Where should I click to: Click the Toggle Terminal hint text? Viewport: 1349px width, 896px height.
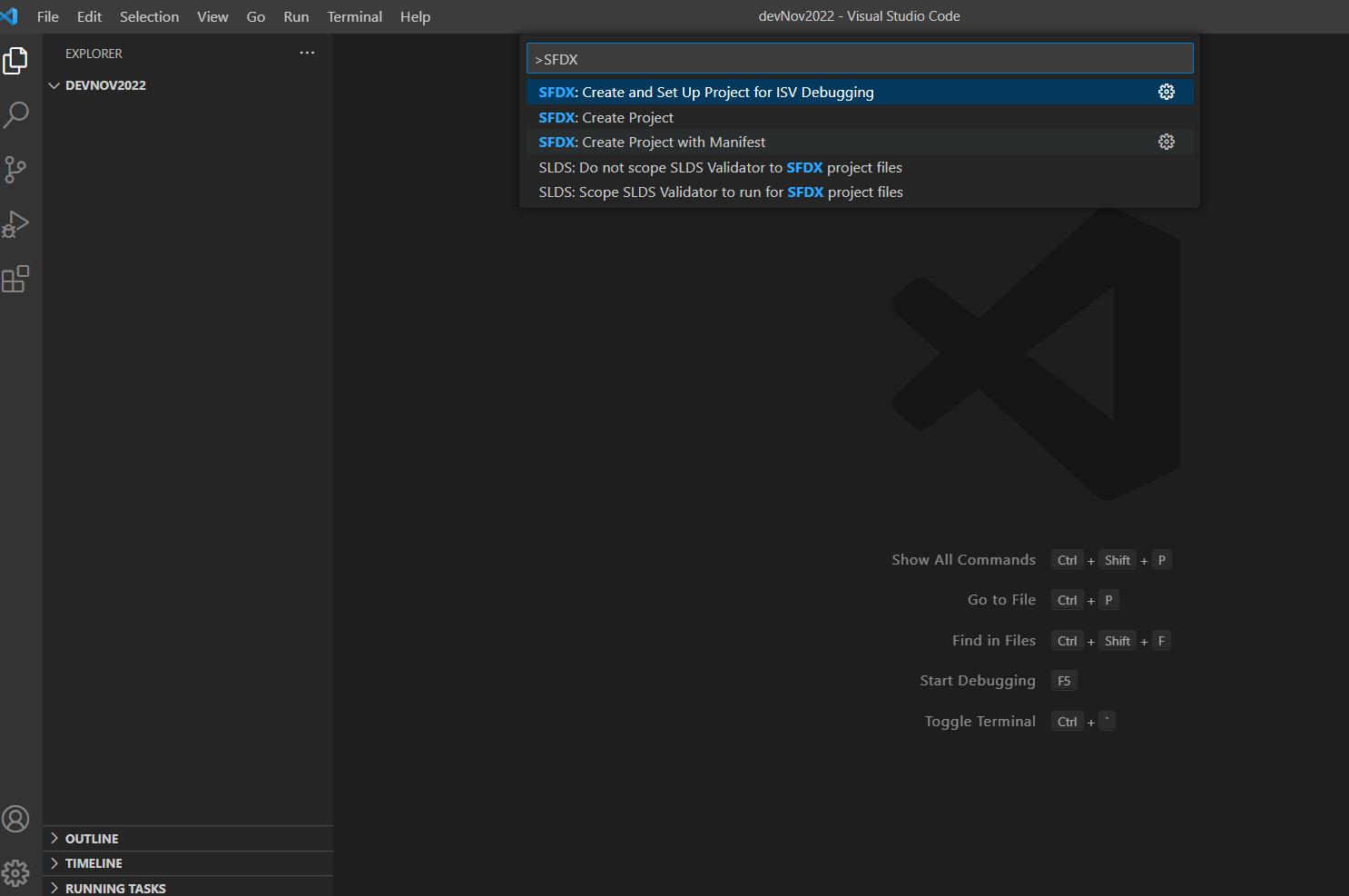coord(980,721)
